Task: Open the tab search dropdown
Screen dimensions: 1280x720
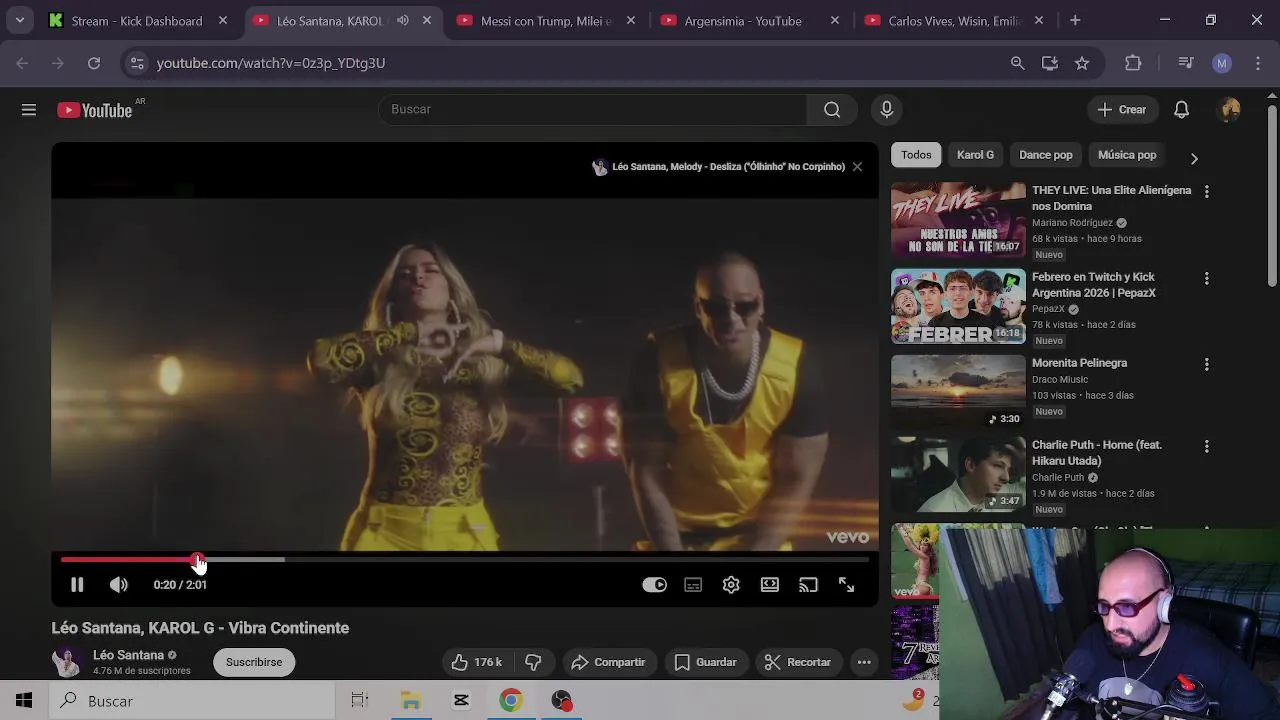Action: tap(19, 20)
